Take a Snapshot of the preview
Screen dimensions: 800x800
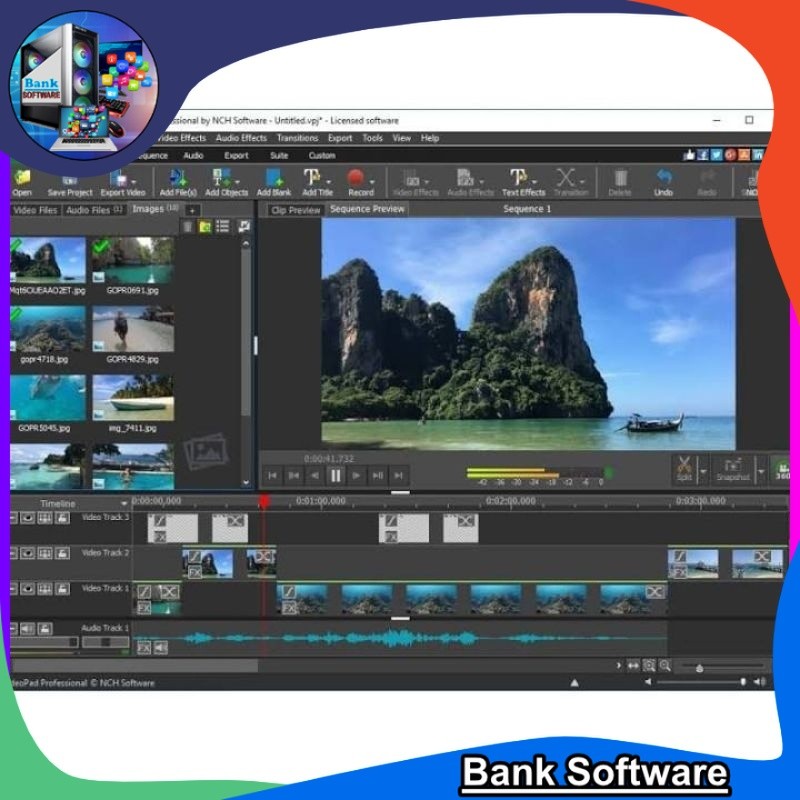[x=733, y=467]
